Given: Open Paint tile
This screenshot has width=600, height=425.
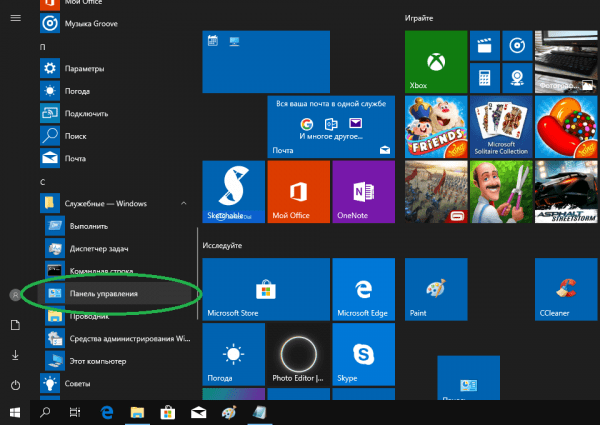Looking at the screenshot, I should tap(436, 289).
